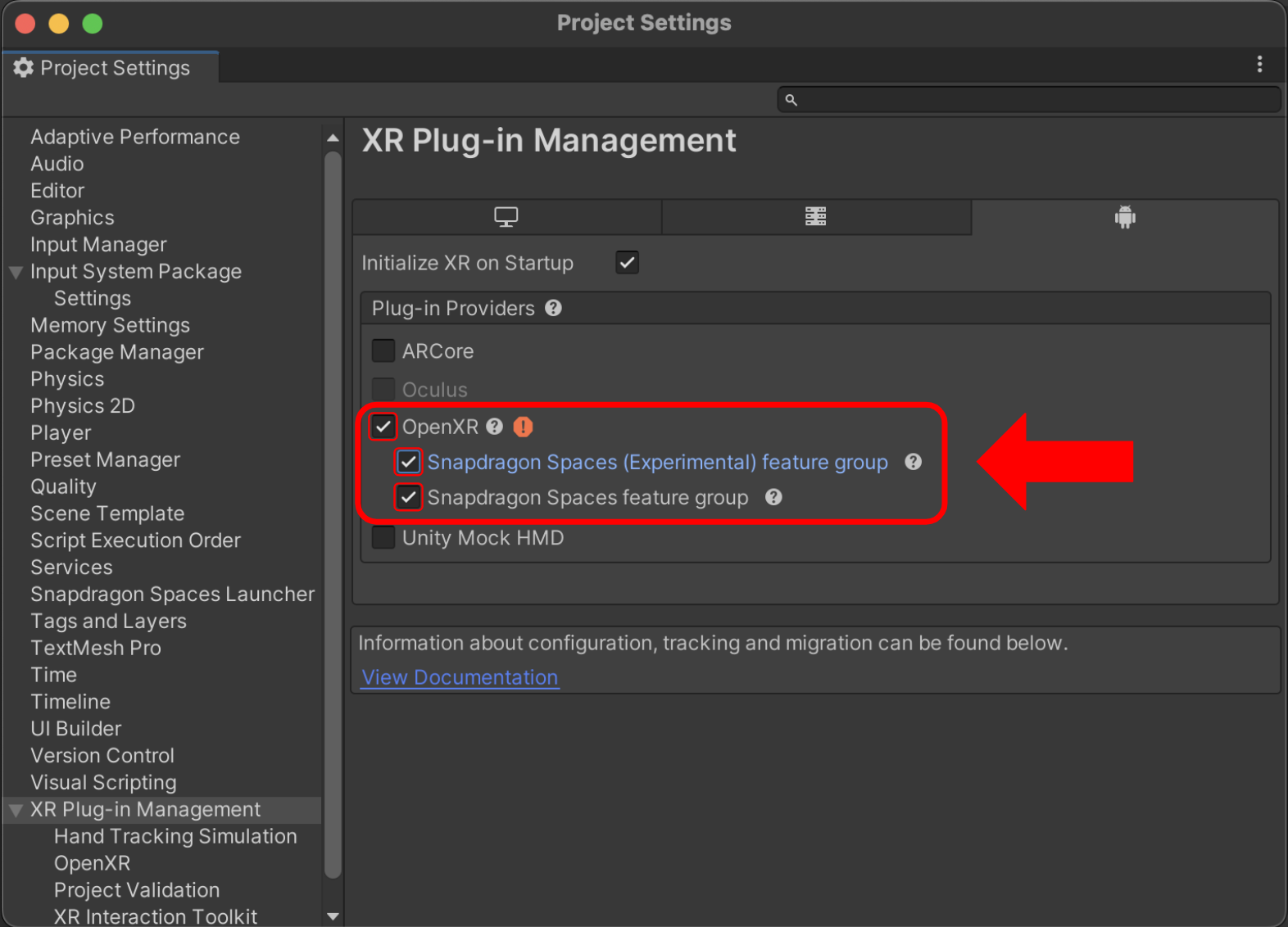Select Graphics settings category
The image size is (1288, 927).
point(72,218)
